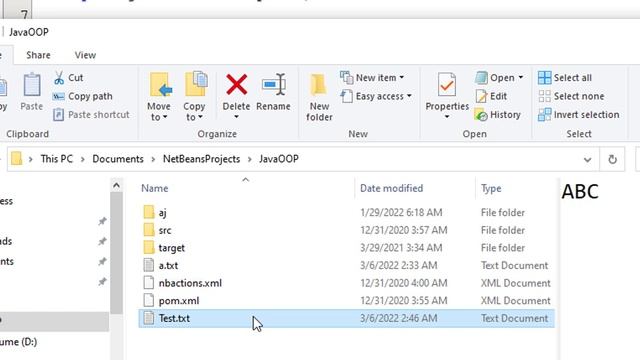This screenshot has width=640, height=360.
Task: Go to Documents in breadcrumb
Action: 118,159
